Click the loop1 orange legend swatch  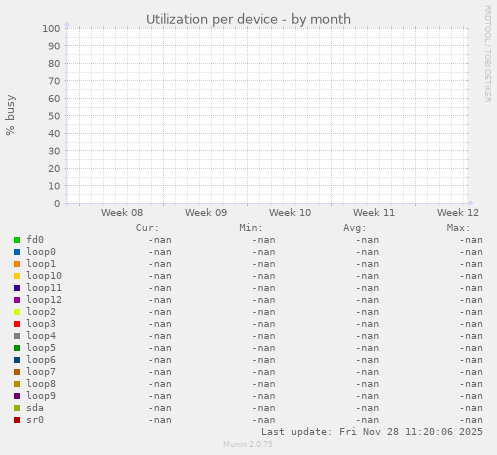pyautogui.click(x=17, y=264)
